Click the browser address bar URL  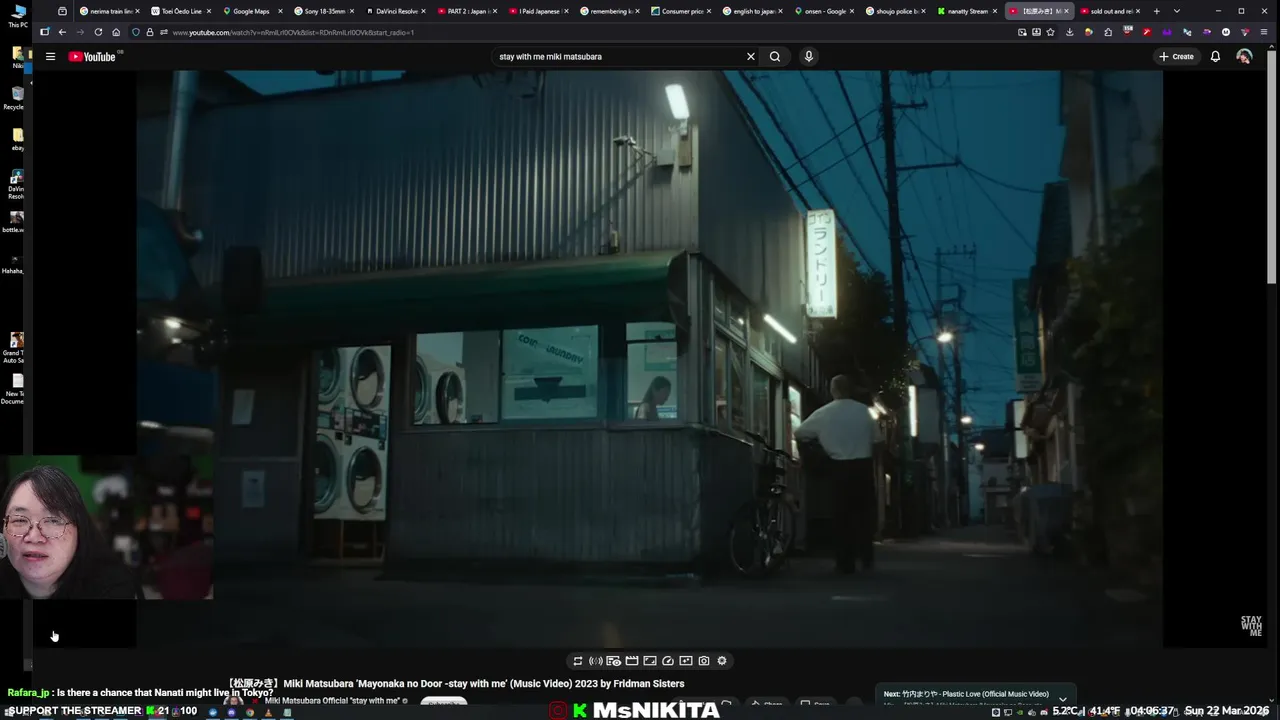(x=293, y=32)
